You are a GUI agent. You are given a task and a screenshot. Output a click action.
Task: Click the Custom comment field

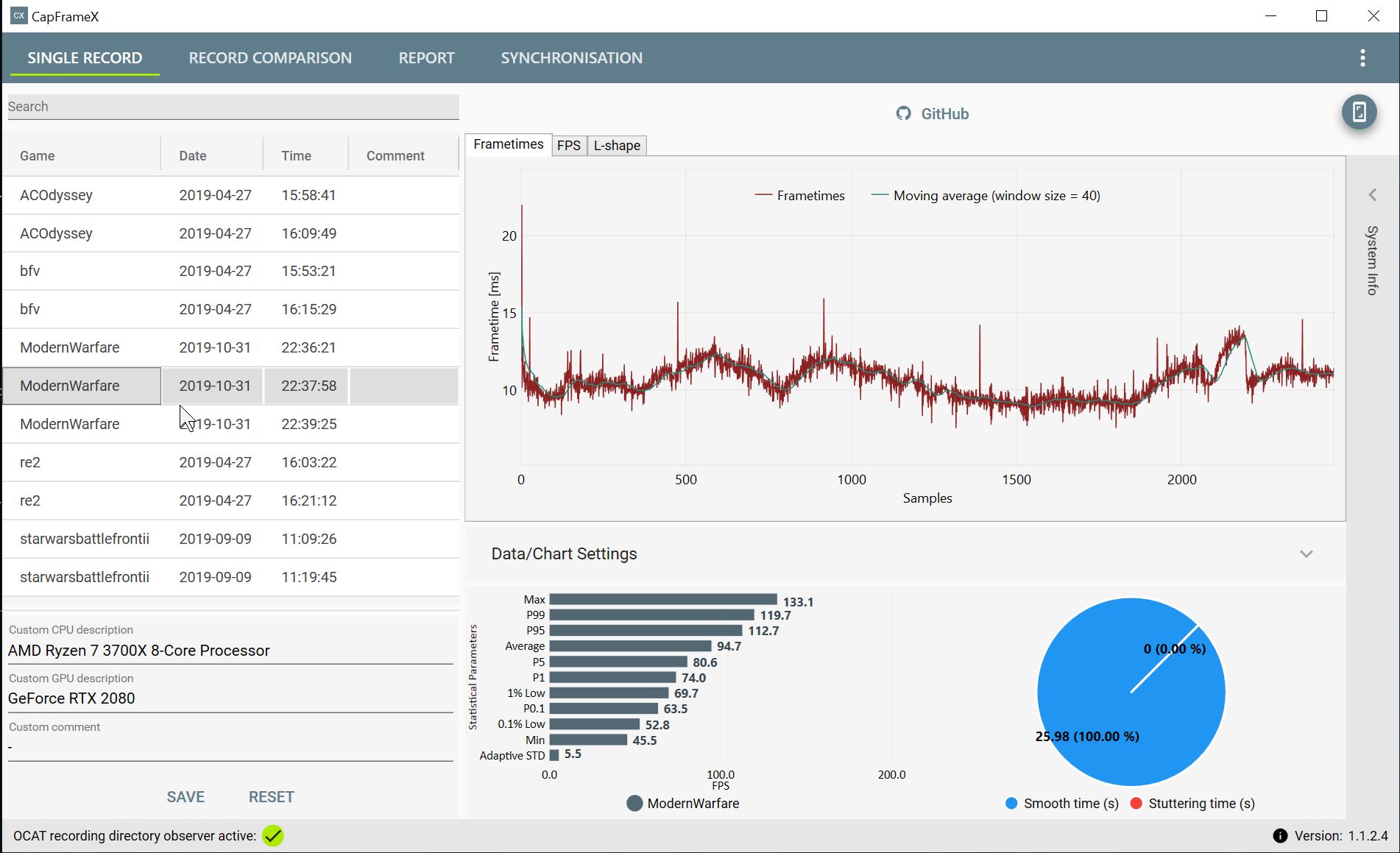[x=230, y=747]
